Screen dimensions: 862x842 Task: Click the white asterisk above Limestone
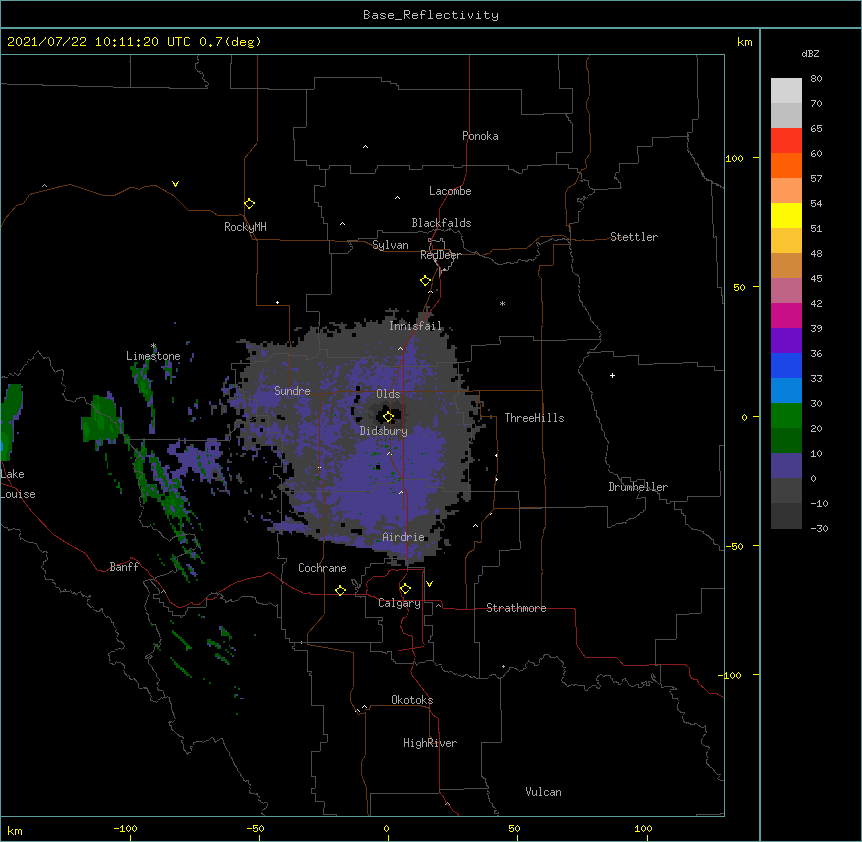tap(153, 346)
